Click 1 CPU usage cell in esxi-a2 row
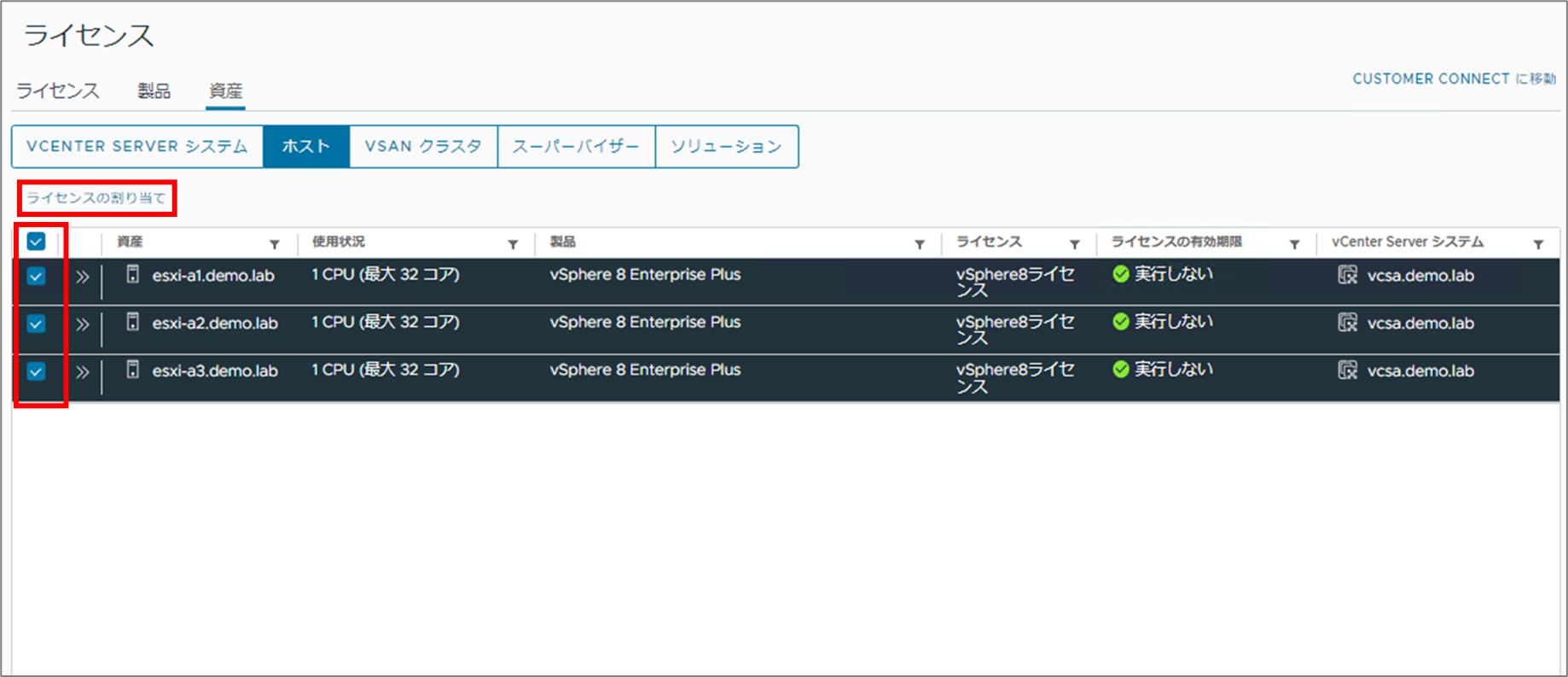The width and height of the screenshot is (1568, 677). click(386, 323)
